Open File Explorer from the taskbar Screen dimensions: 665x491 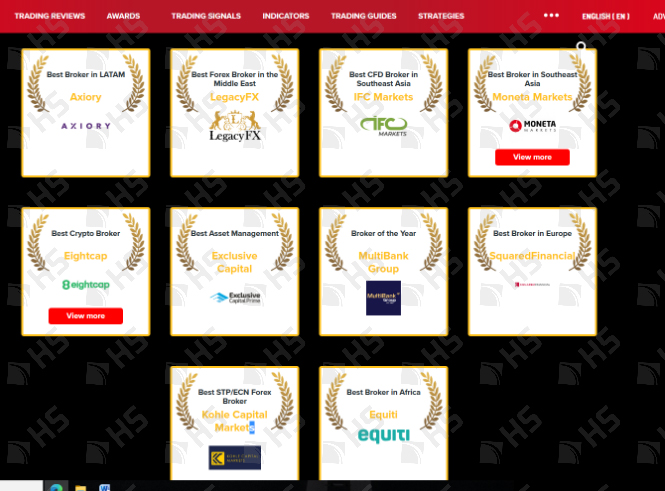81,488
